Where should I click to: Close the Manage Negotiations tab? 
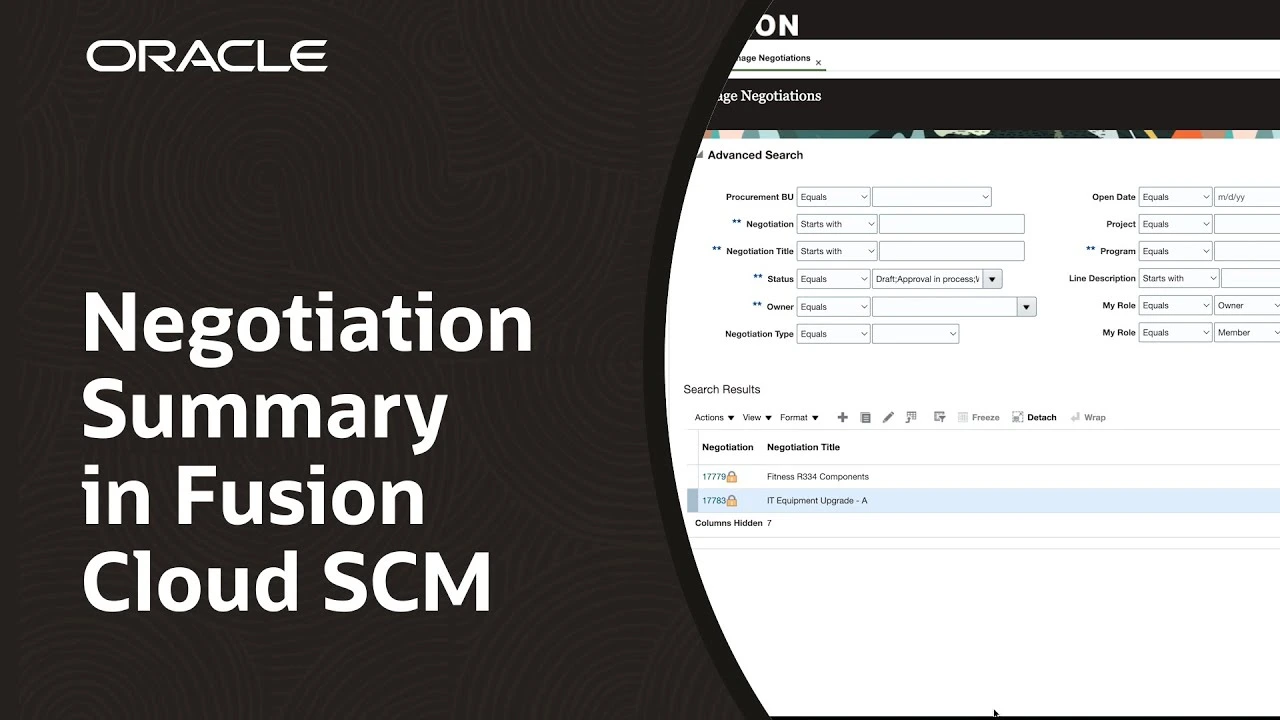coord(818,63)
